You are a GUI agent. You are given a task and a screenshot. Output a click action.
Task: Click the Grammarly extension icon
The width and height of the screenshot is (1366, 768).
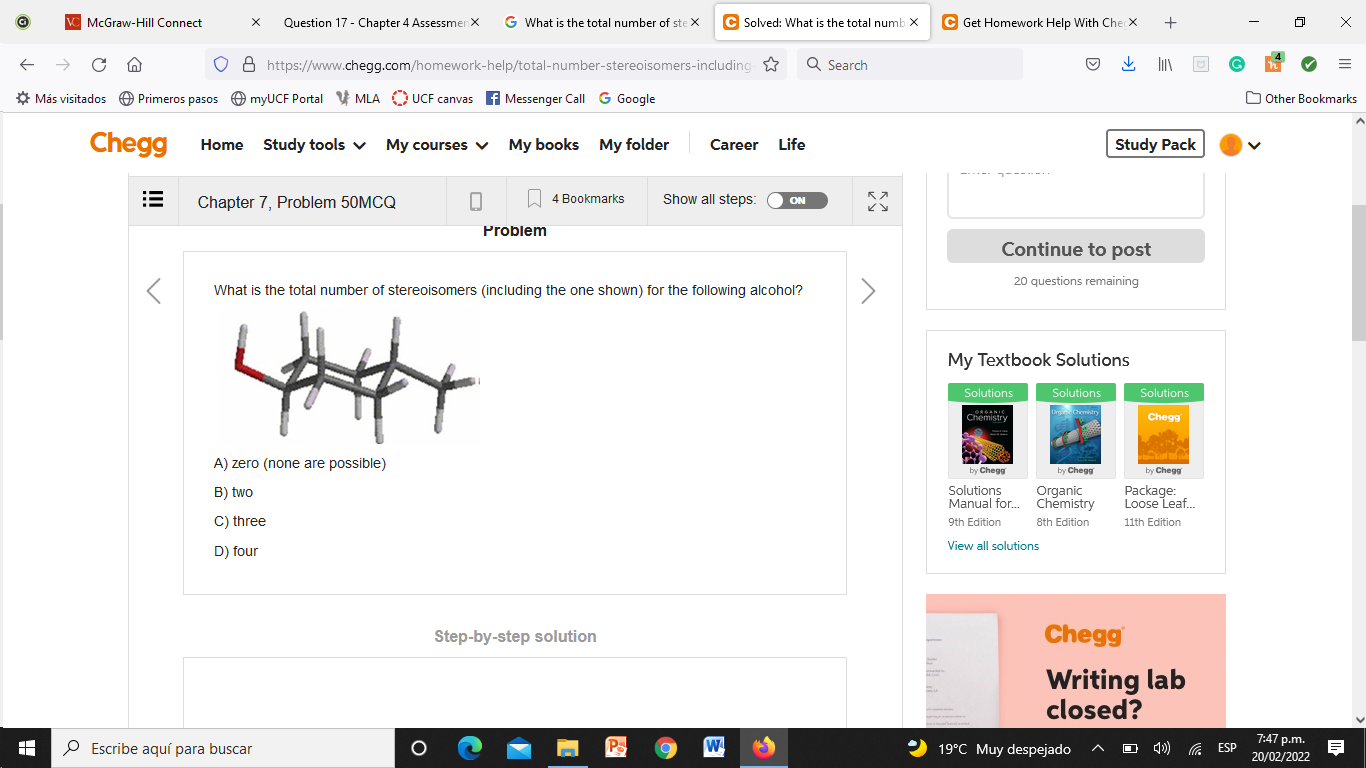[x=1237, y=65]
